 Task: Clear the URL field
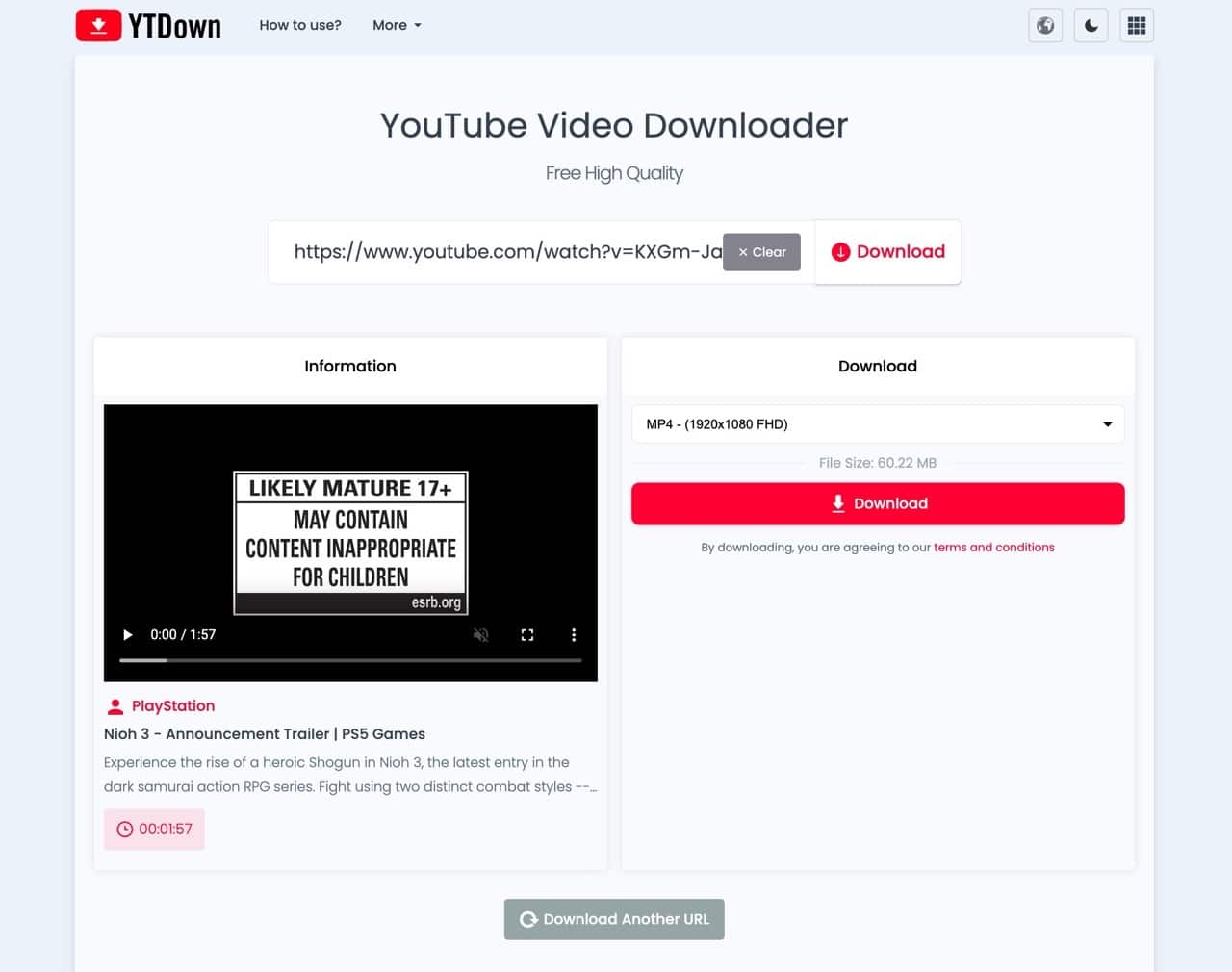tap(761, 252)
